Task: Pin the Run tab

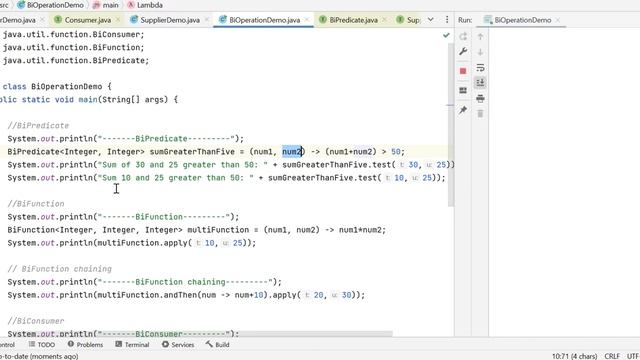Action: 463,110
